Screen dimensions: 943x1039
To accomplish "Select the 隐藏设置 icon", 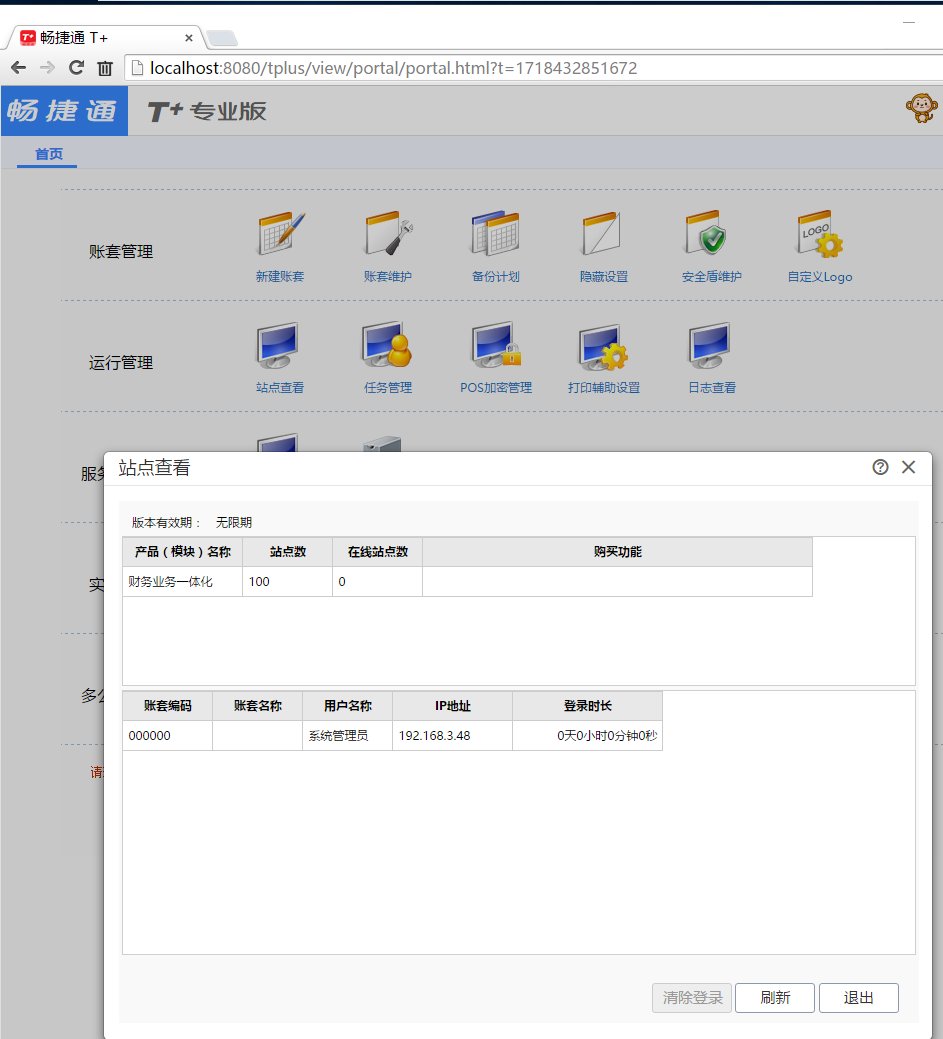I will click(x=603, y=235).
